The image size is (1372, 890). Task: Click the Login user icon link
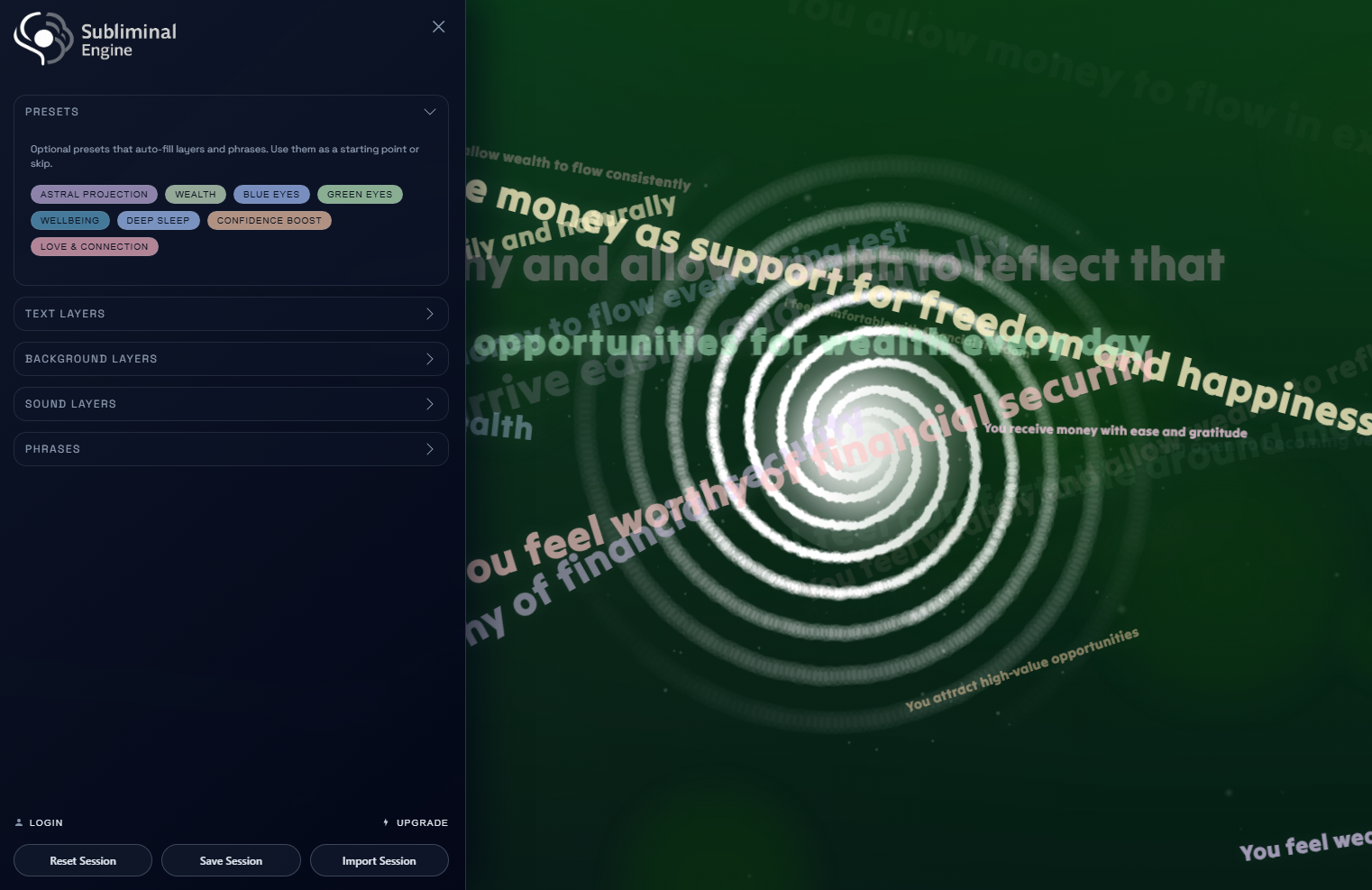(x=39, y=822)
